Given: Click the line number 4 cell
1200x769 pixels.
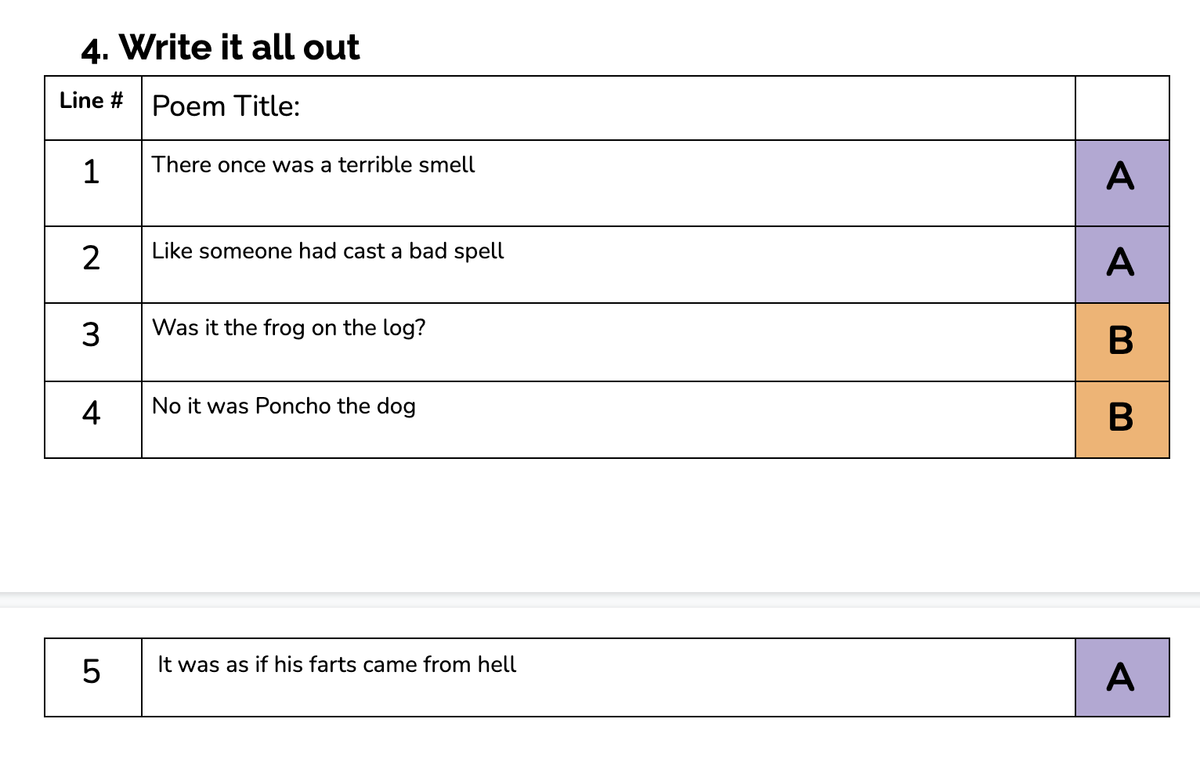Looking at the screenshot, I should click(x=93, y=419).
